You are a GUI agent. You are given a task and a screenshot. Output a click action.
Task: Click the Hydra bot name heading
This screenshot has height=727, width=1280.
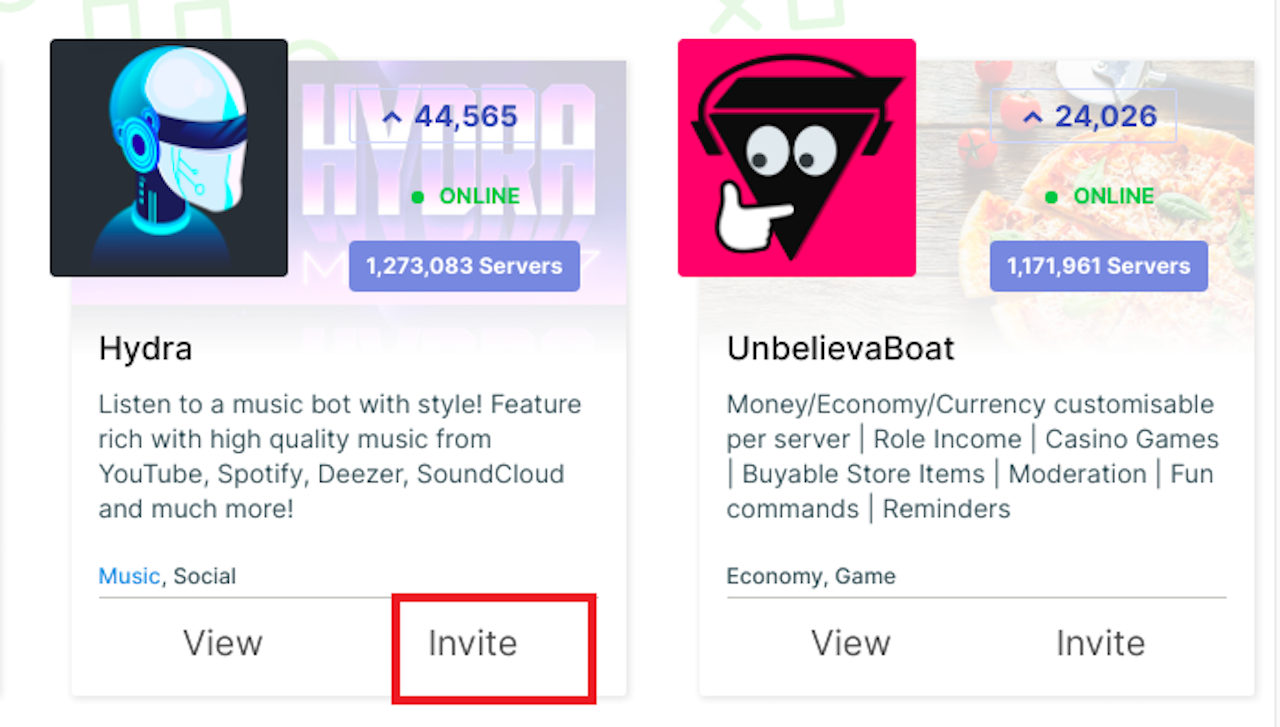tap(144, 349)
